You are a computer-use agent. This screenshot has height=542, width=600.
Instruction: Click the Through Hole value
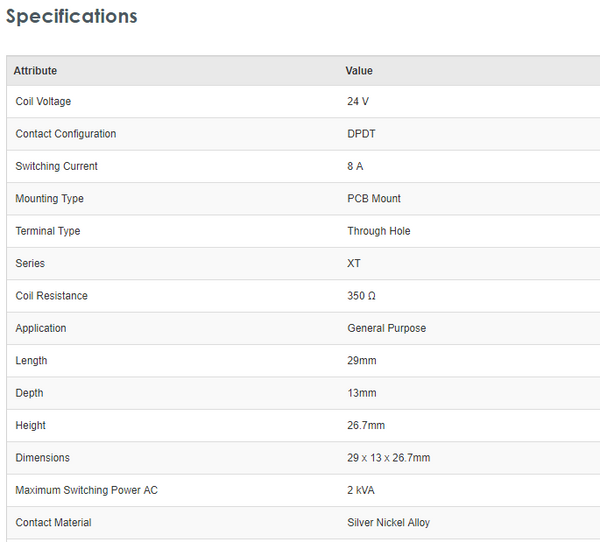(379, 231)
